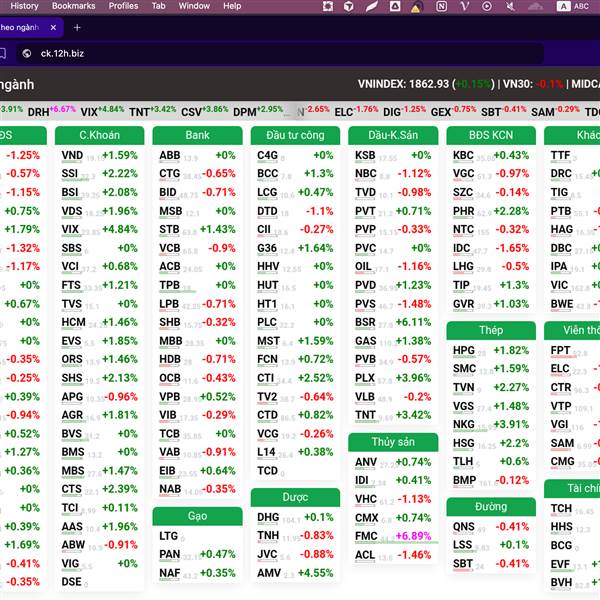Click DRH +6.67% in the scrolling ticker
Image resolution: width=600 pixels, height=600 pixels.
coord(51,111)
